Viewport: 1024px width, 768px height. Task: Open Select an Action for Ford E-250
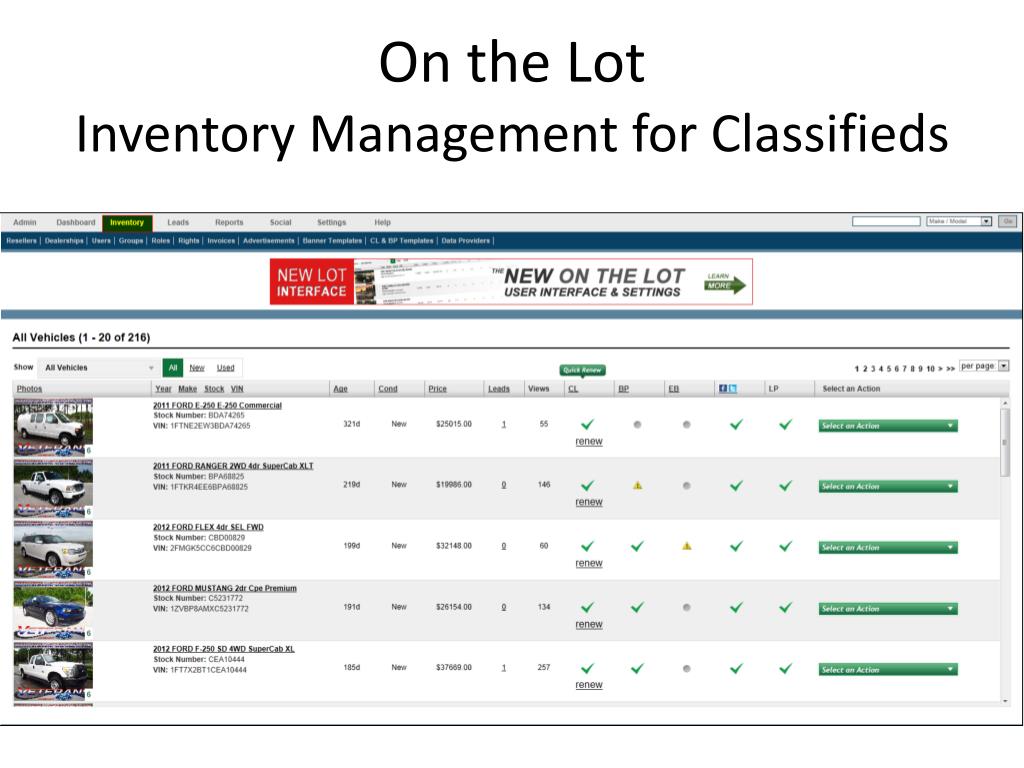888,426
